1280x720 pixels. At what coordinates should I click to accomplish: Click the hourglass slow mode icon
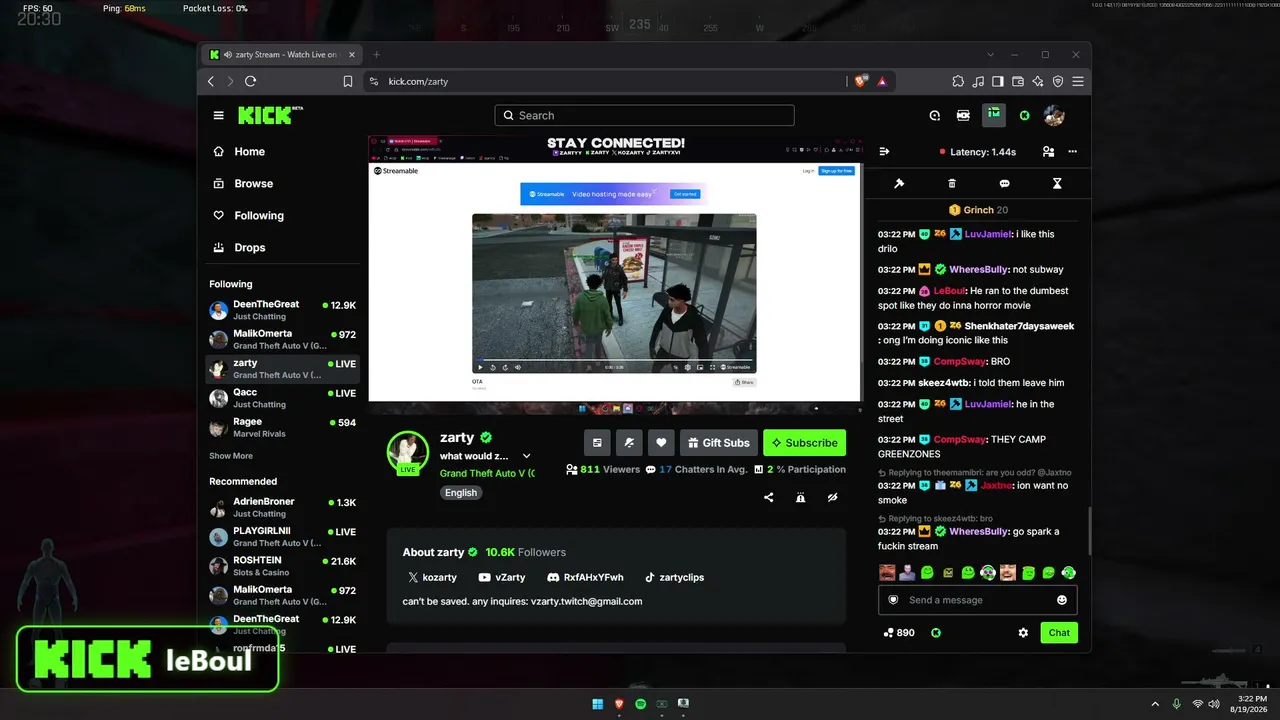pyautogui.click(x=1057, y=184)
